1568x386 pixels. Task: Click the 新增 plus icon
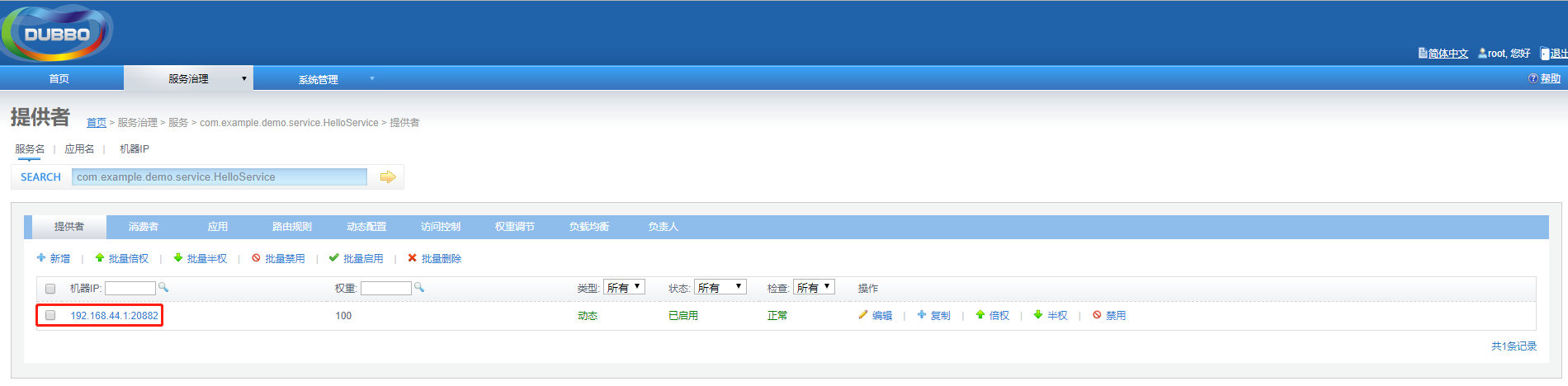pyautogui.click(x=41, y=258)
